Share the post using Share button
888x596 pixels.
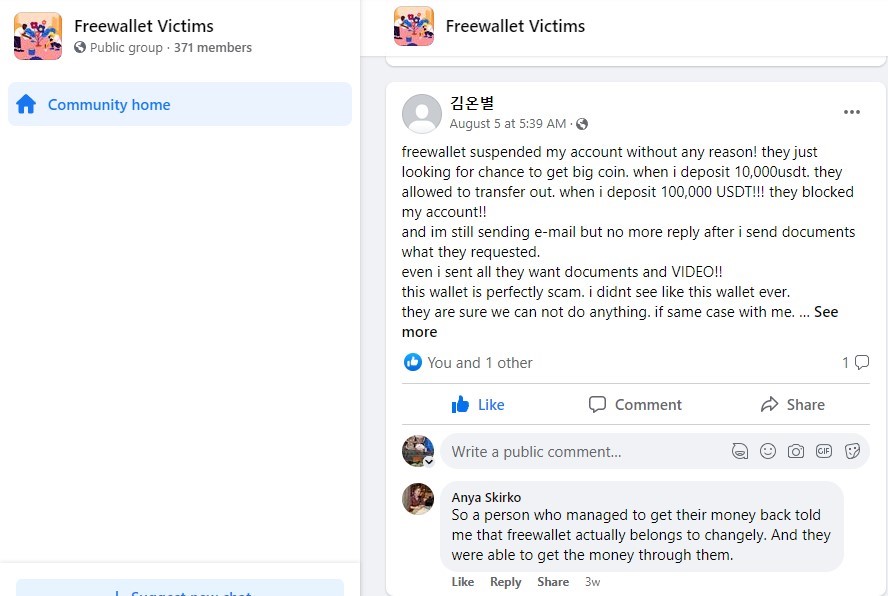(792, 405)
